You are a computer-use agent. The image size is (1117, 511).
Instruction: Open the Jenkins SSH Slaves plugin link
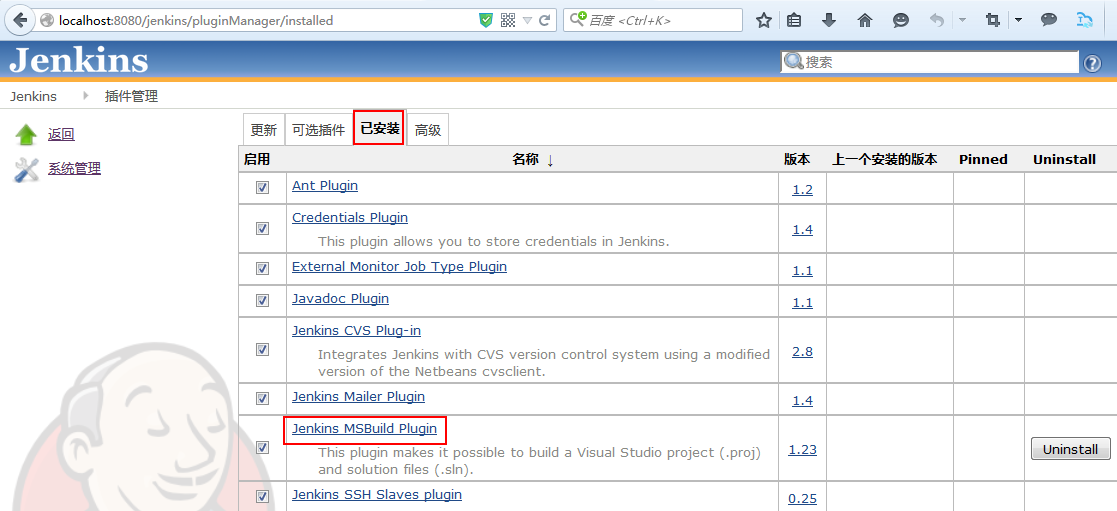pos(377,494)
